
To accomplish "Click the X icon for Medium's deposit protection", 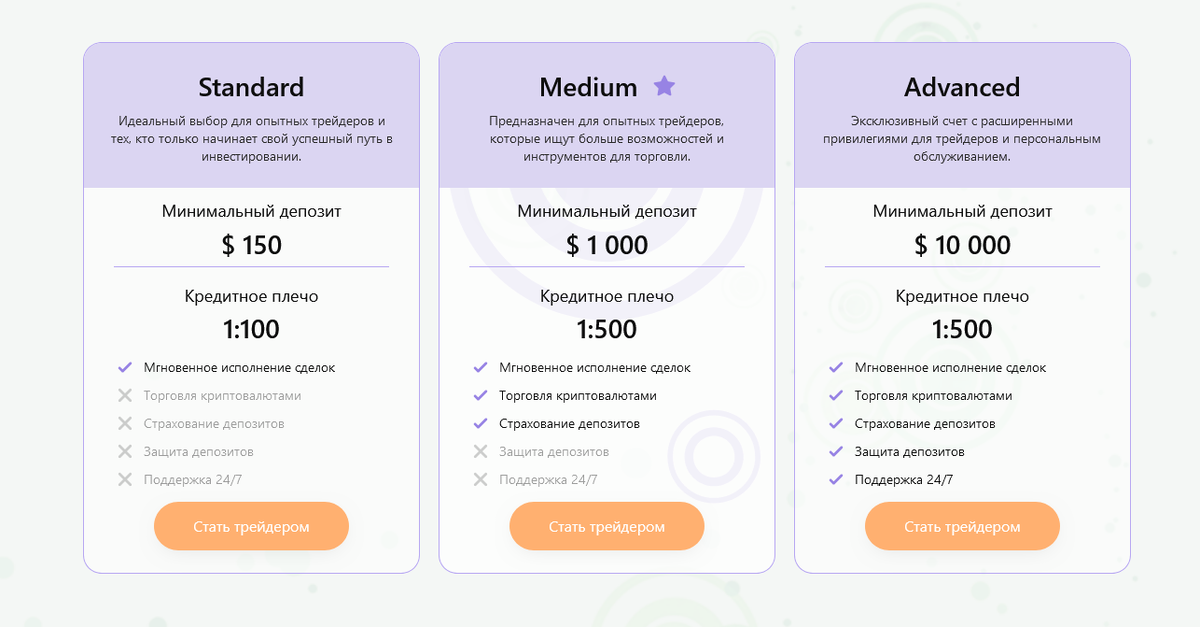I will [481, 451].
